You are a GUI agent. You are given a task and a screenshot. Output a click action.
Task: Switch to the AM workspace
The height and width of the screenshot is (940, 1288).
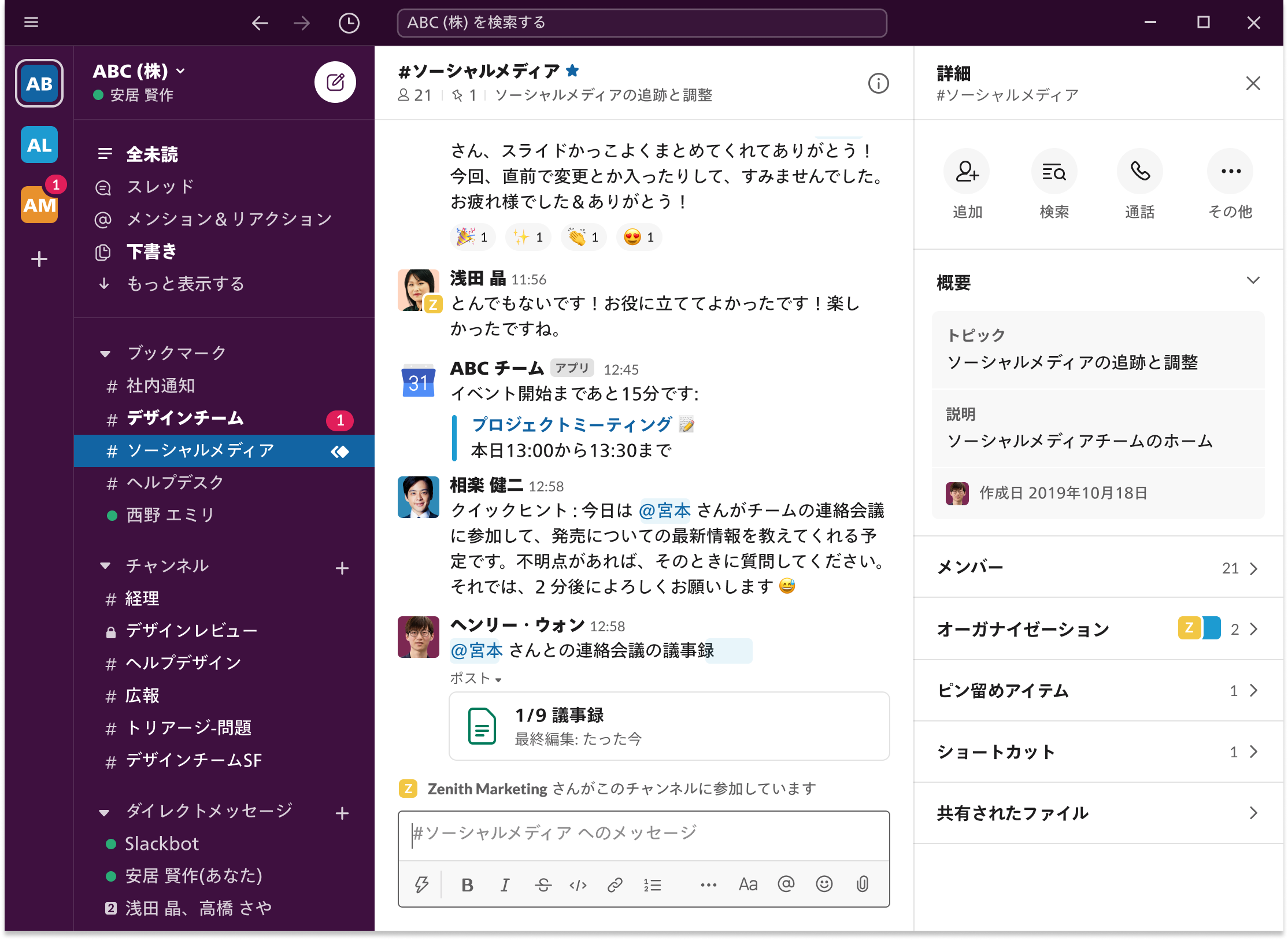point(39,205)
